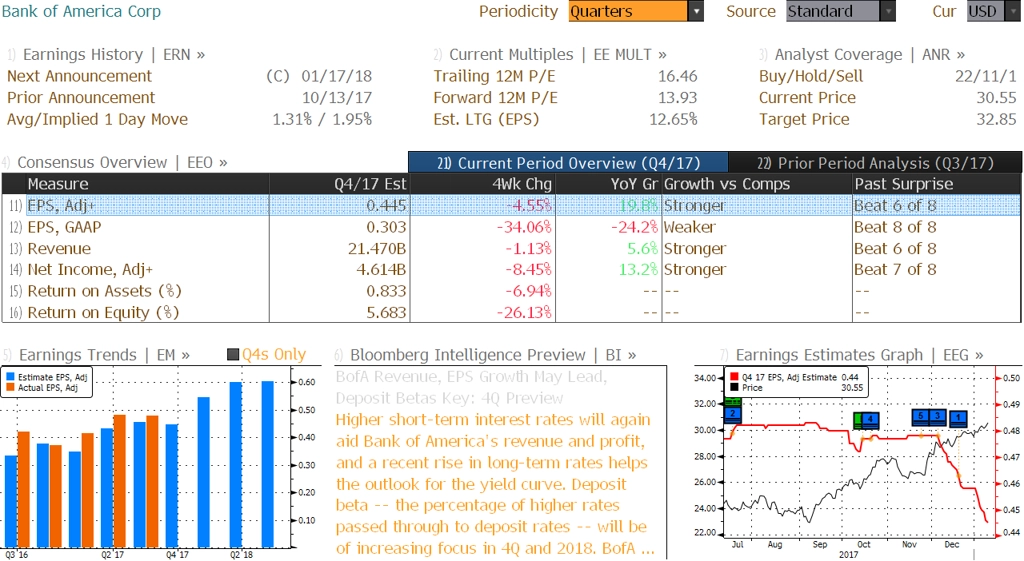
Task: Open Earnings History ERN link
Action: pyautogui.click(x=114, y=54)
